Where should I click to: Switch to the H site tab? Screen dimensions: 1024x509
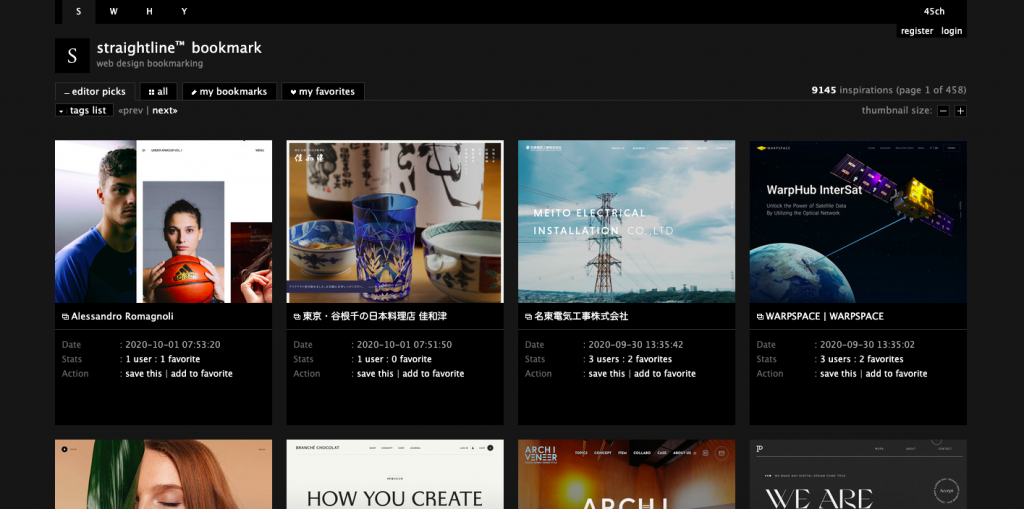tap(150, 12)
